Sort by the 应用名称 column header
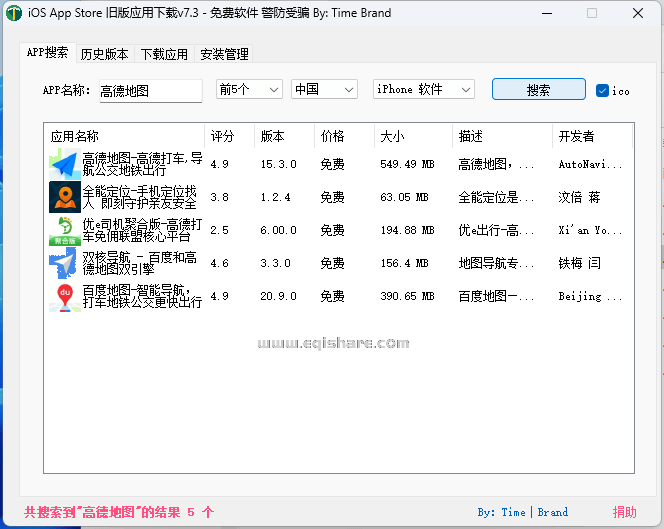The height and width of the screenshot is (529, 664). point(124,136)
